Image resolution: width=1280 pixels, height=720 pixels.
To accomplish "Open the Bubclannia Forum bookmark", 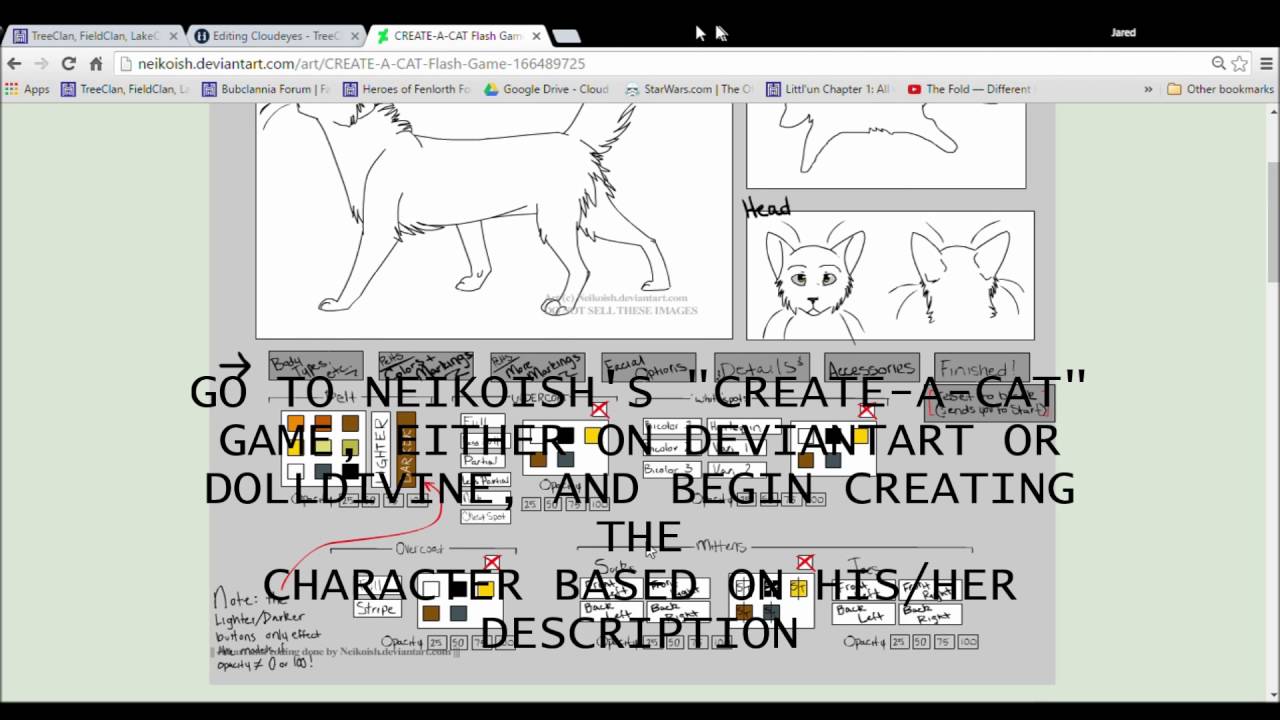I will (x=266, y=89).
